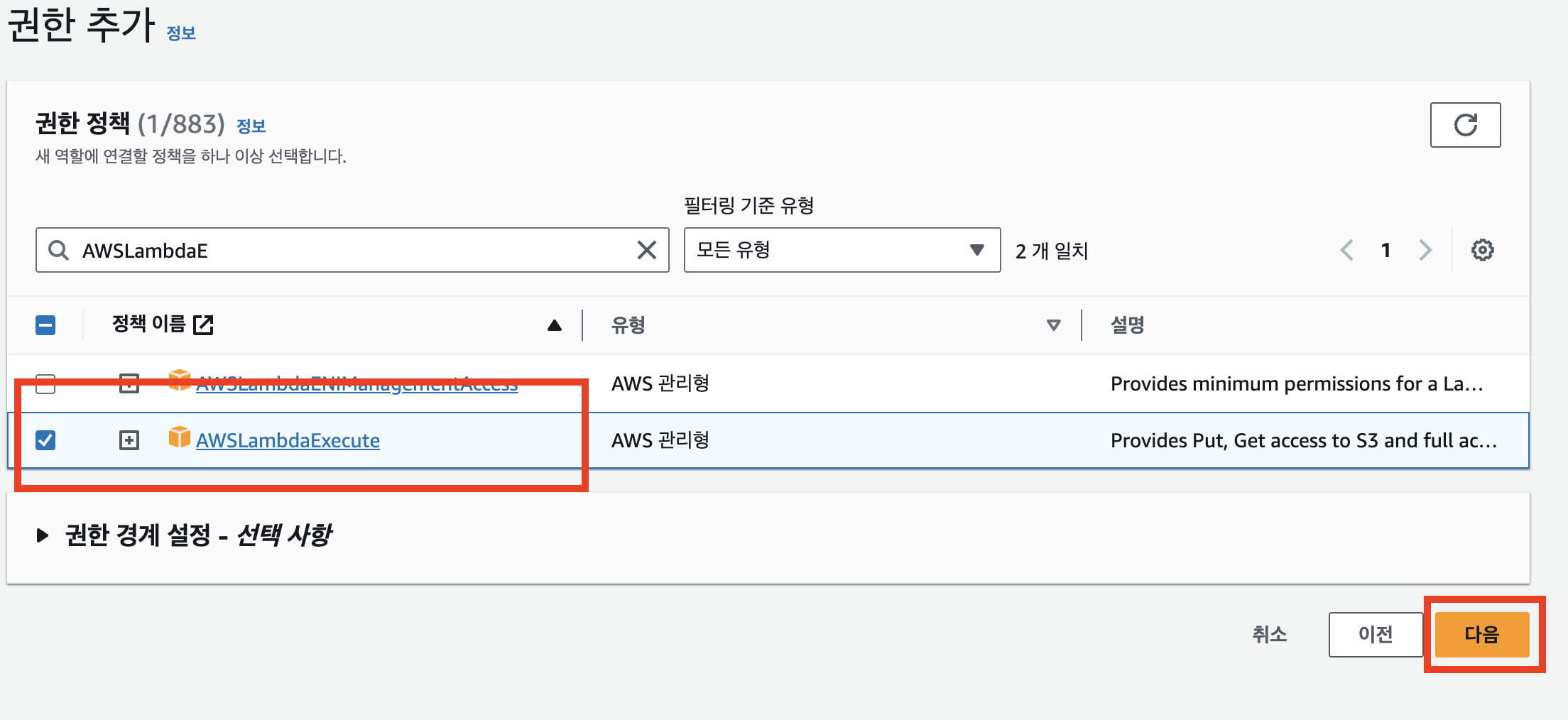The width and height of the screenshot is (1568, 720).
Task: Click the policy search input field
Action: (x=352, y=250)
